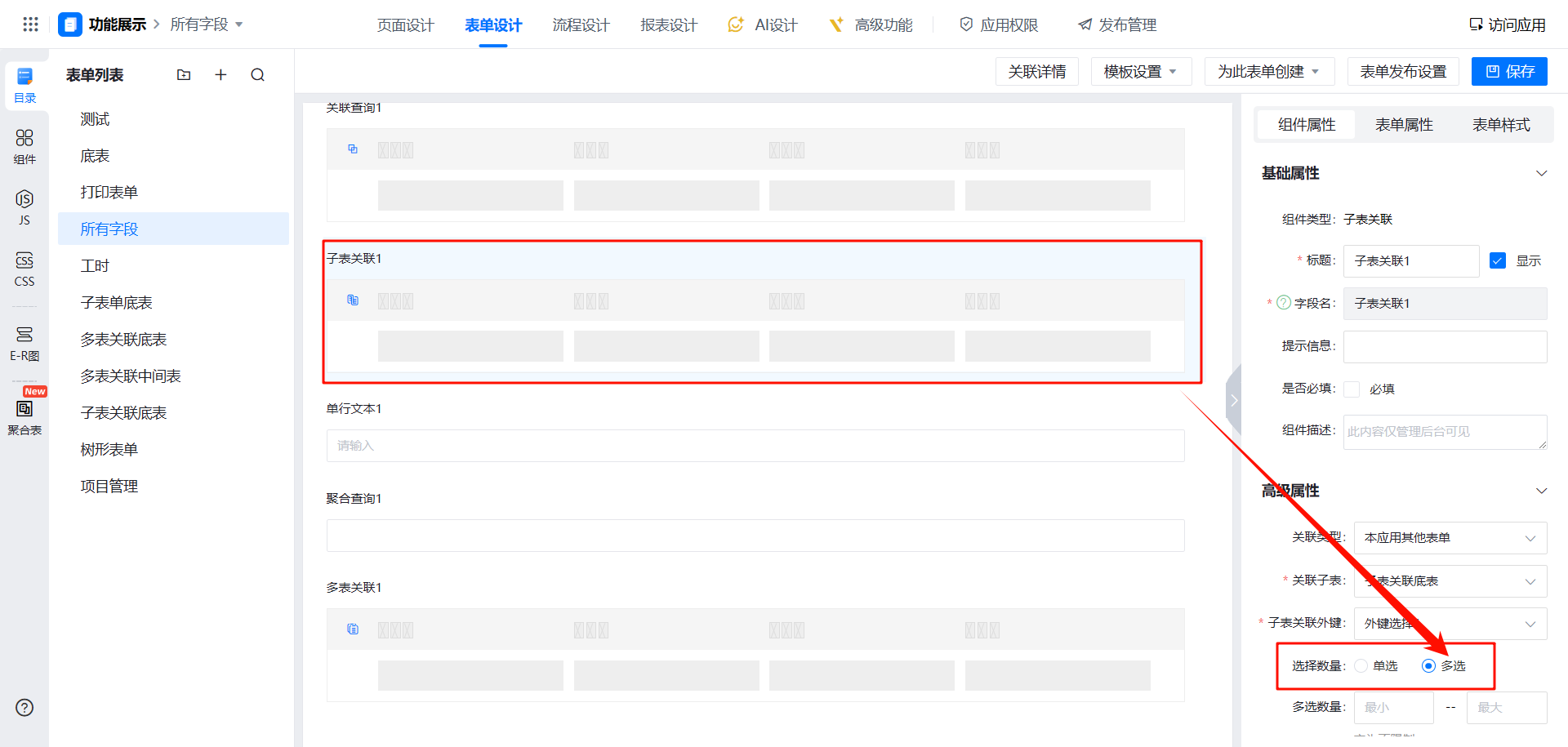Click the 关联详情 button
This screenshot has height=747, width=1568.
click(1036, 72)
